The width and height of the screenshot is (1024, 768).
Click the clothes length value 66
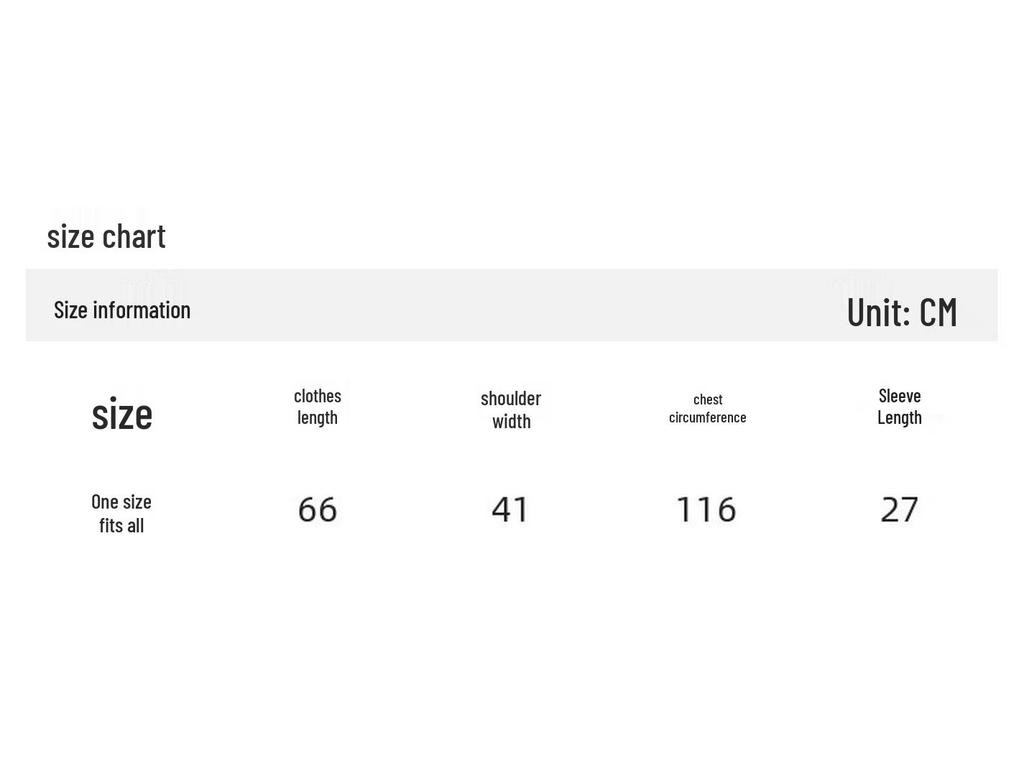[318, 510]
